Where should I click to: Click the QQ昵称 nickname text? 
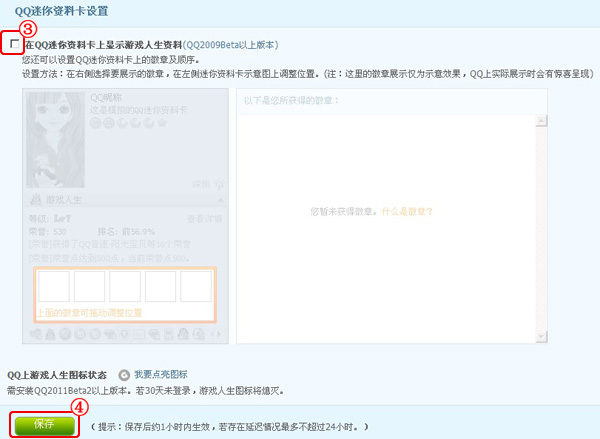[106, 98]
